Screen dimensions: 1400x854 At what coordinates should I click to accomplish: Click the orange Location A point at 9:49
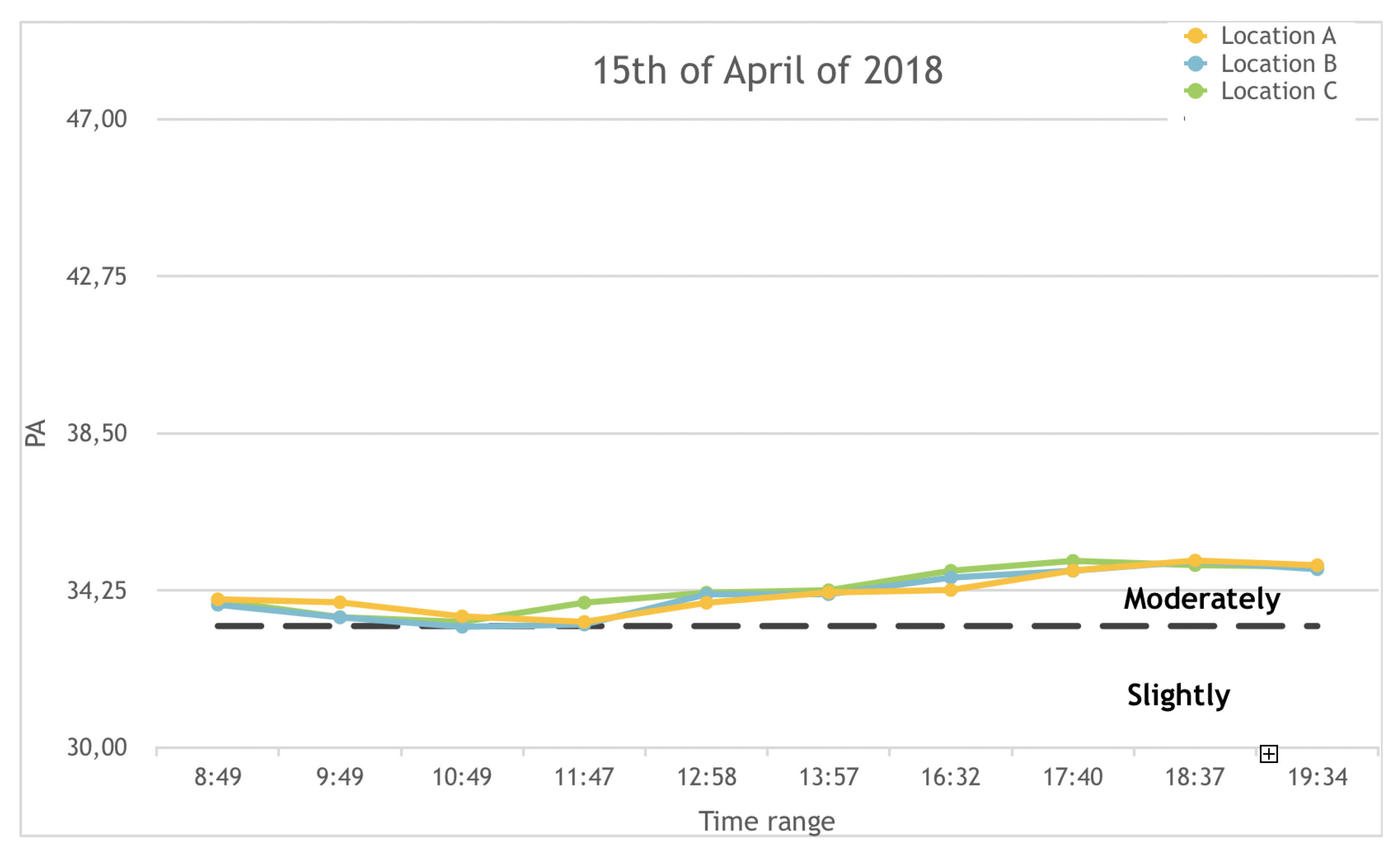tap(340, 602)
